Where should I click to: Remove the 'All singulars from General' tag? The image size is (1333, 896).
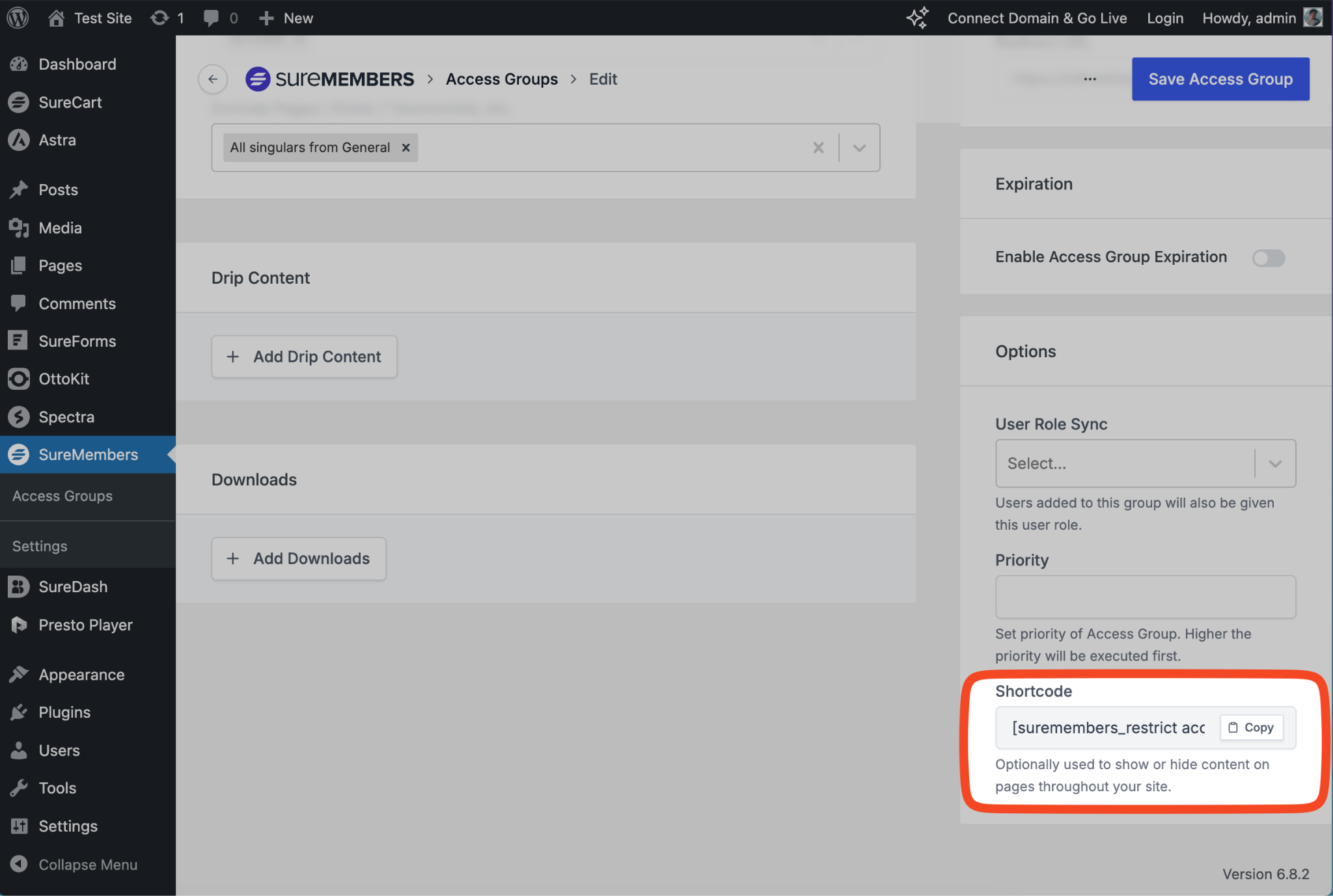(x=405, y=148)
